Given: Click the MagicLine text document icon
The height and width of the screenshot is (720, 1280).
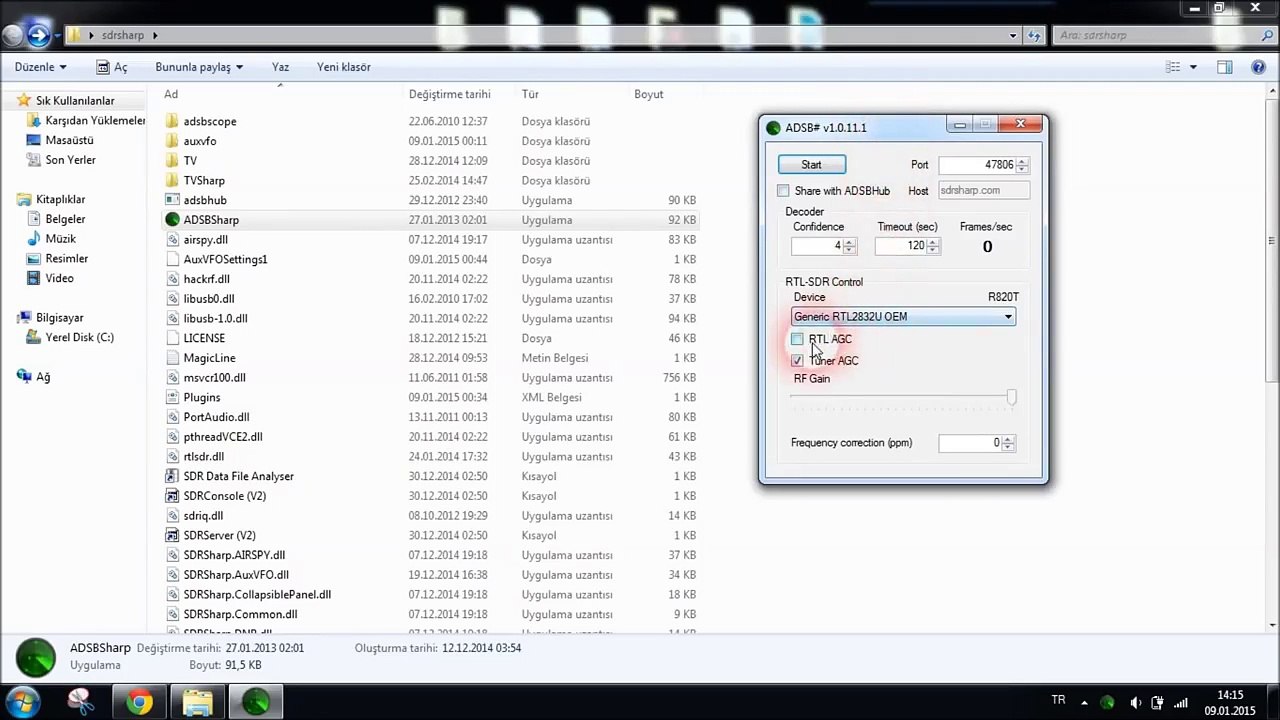Looking at the screenshot, I should pos(172,358).
